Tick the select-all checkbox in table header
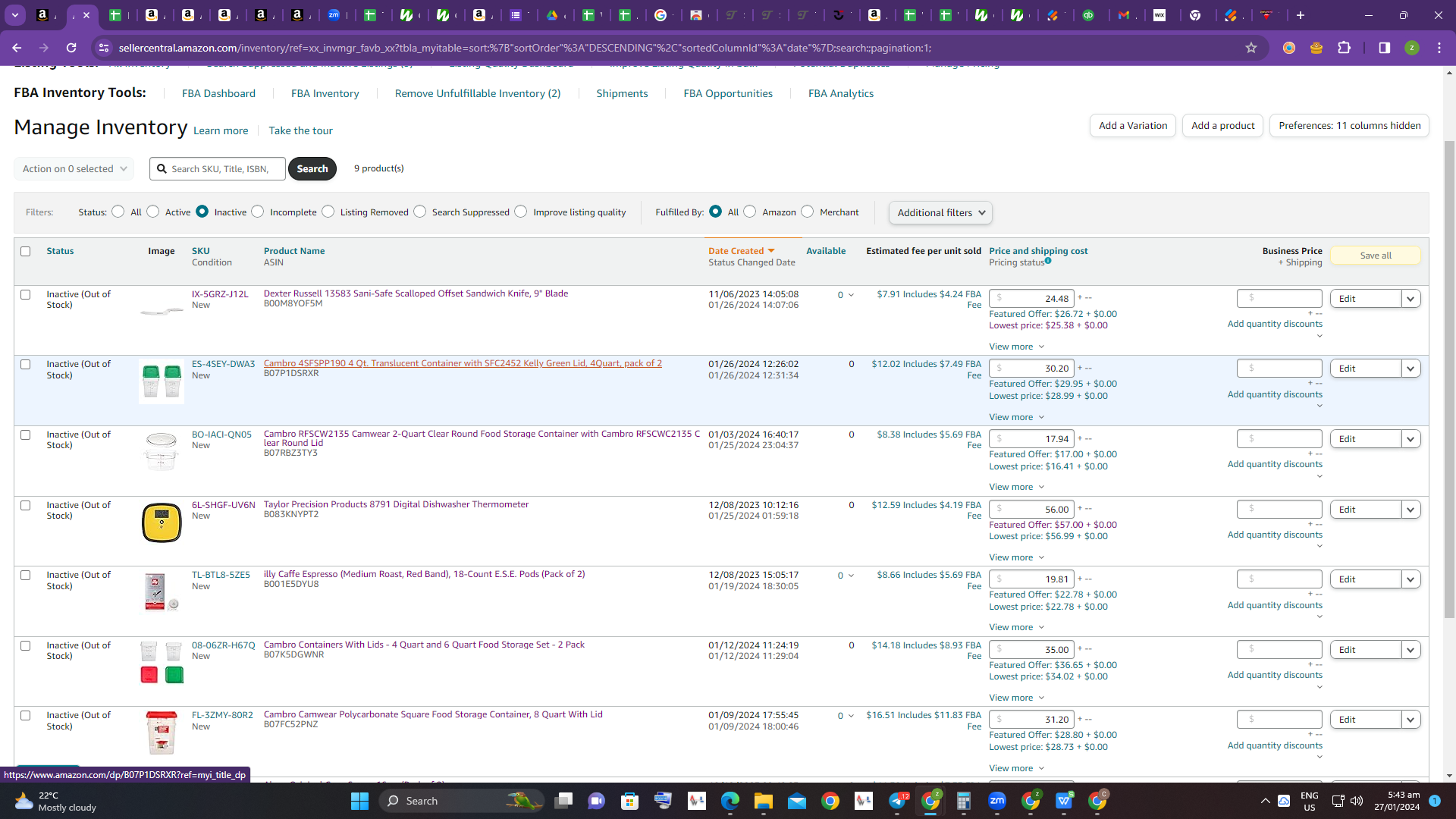Viewport: 1456px width, 819px height. [x=26, y=252]
